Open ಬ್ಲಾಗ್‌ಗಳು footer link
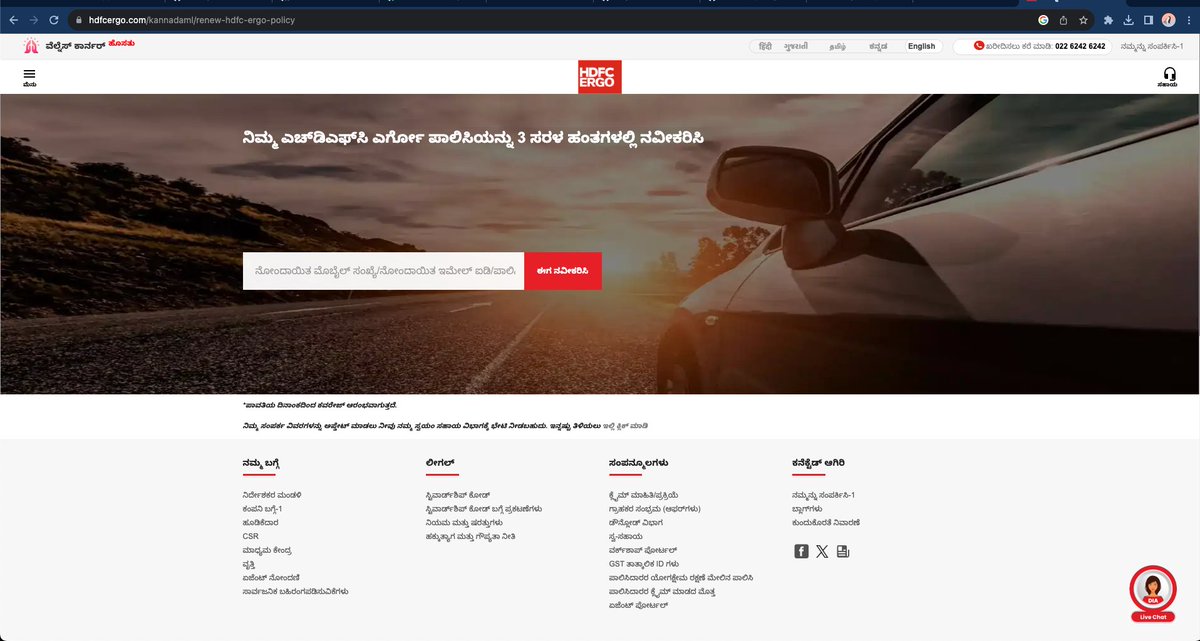Image resolution: width=1200 pixels, height=641 pixels. (x=807, y=509)
